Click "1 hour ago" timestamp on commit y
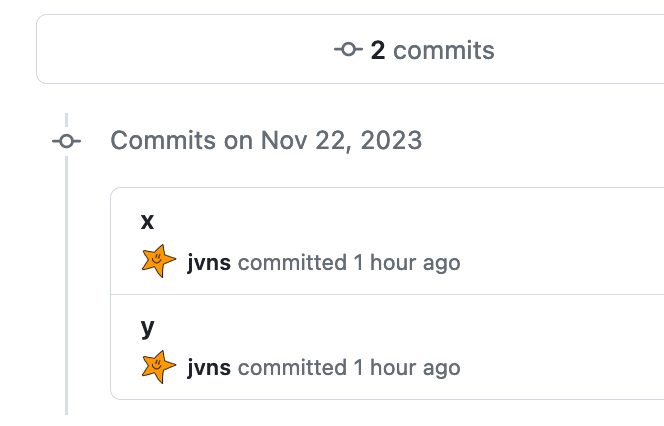Viewport: 664px width, 426px height. coord(407,368)
